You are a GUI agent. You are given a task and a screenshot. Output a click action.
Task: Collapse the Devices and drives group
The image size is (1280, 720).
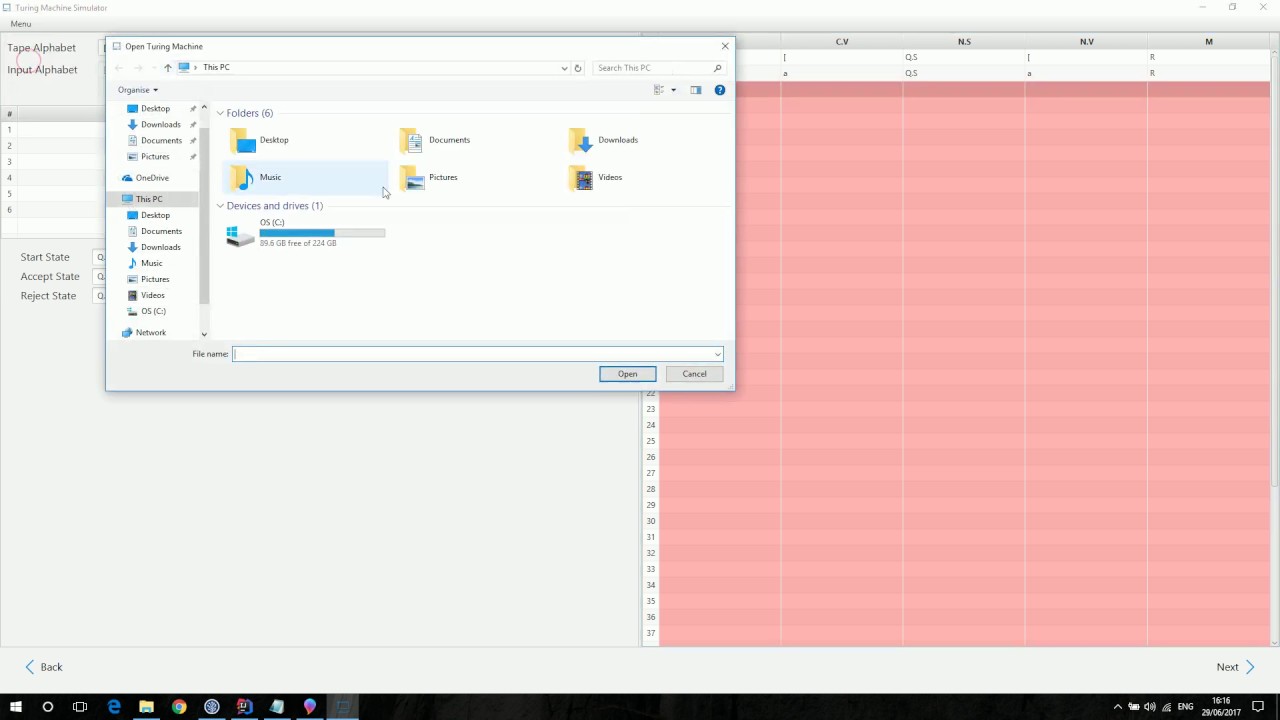pos(220,206)
